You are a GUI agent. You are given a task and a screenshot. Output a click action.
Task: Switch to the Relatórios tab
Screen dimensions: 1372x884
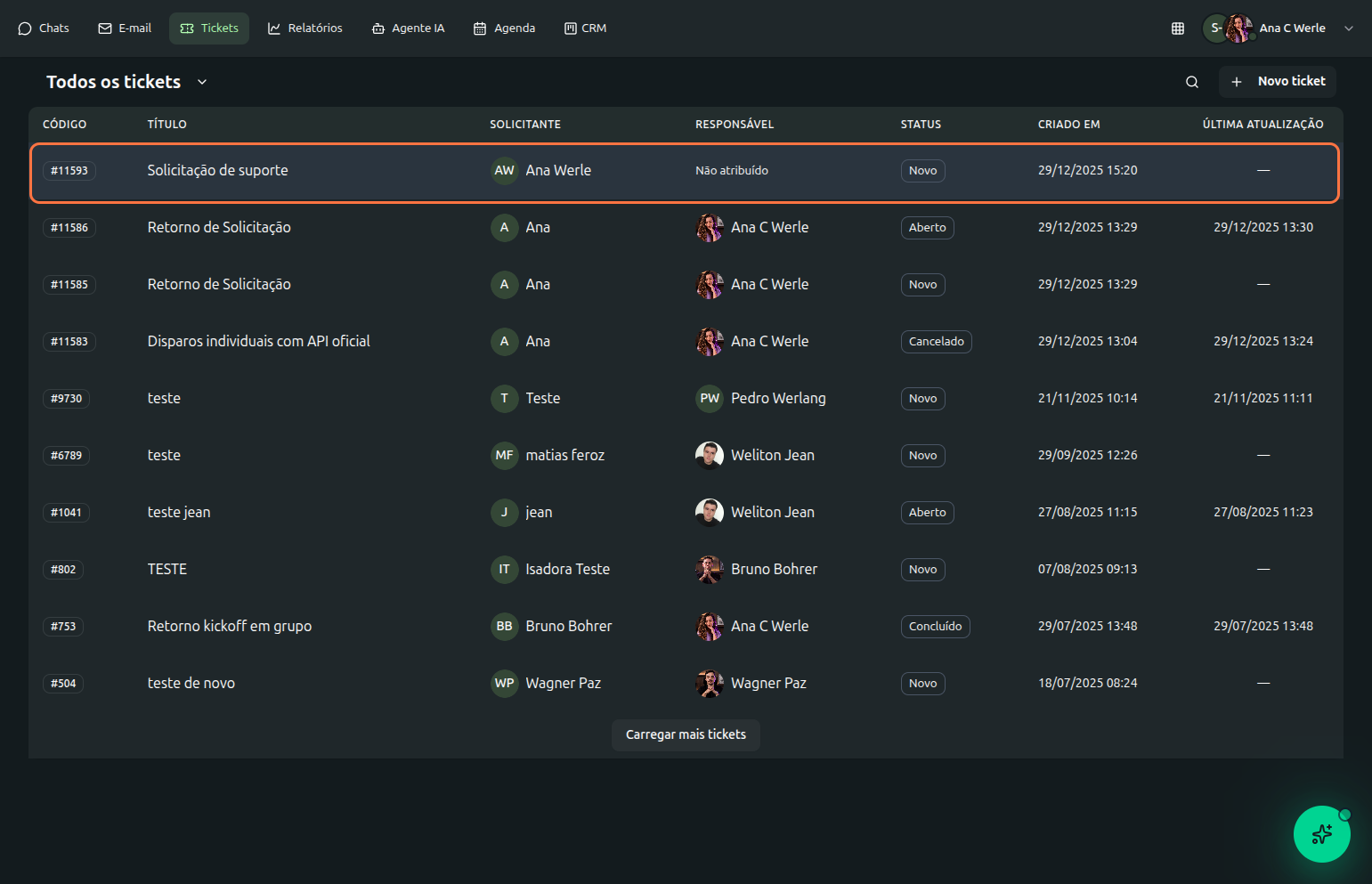tap(304, 28)
